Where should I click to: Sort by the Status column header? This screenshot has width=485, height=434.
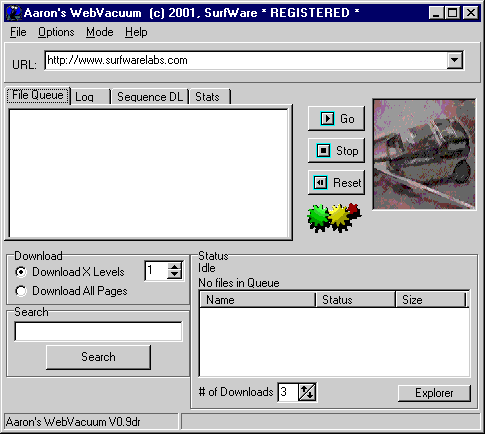tap(355, 300)
